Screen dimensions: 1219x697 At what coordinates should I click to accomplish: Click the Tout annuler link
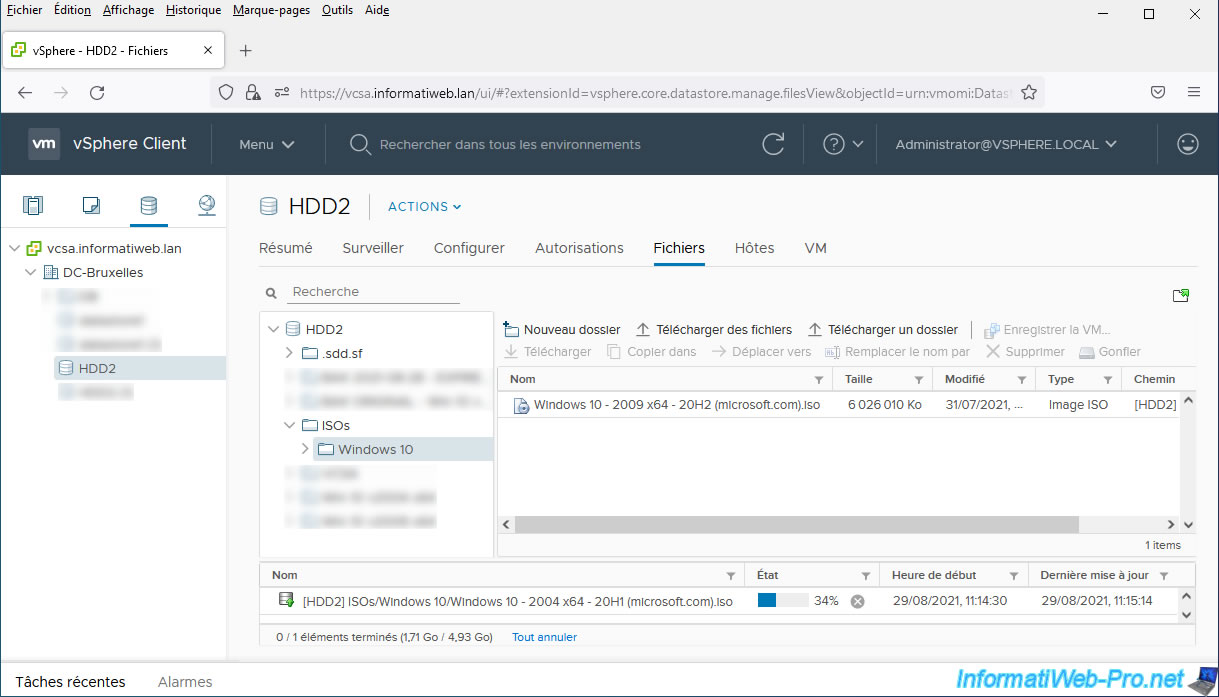coord(544,637)
